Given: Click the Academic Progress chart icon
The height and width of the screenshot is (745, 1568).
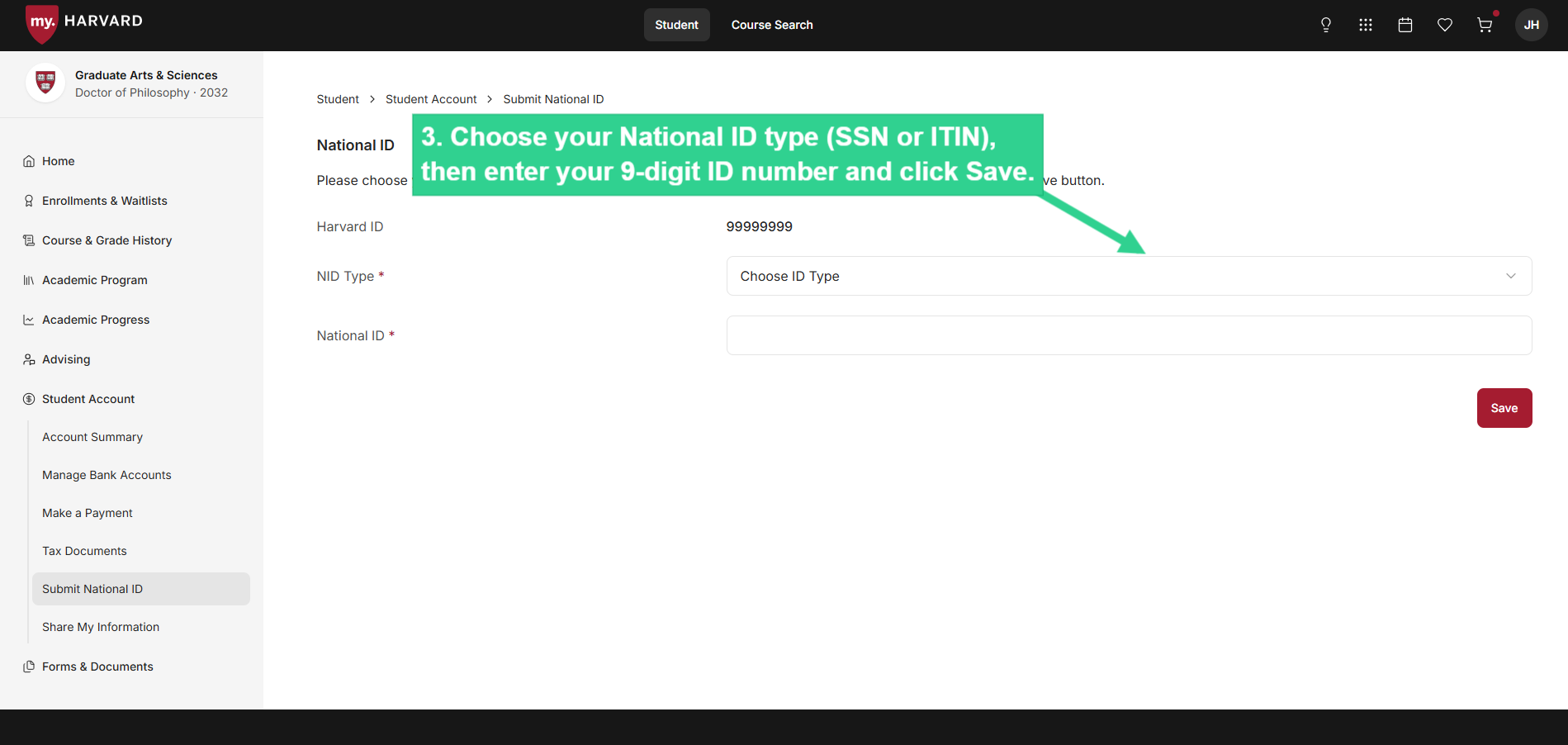Looking at the screenshot, I should click(29, 320).
